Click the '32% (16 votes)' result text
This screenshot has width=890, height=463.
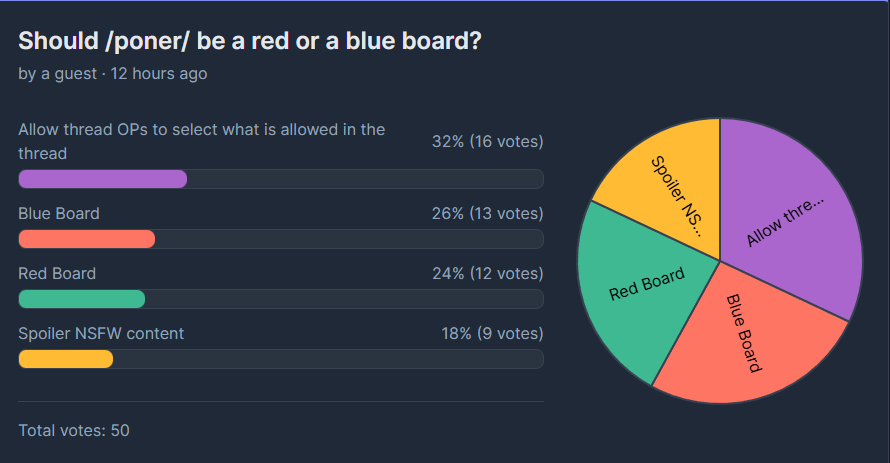[x=488, y=141]
